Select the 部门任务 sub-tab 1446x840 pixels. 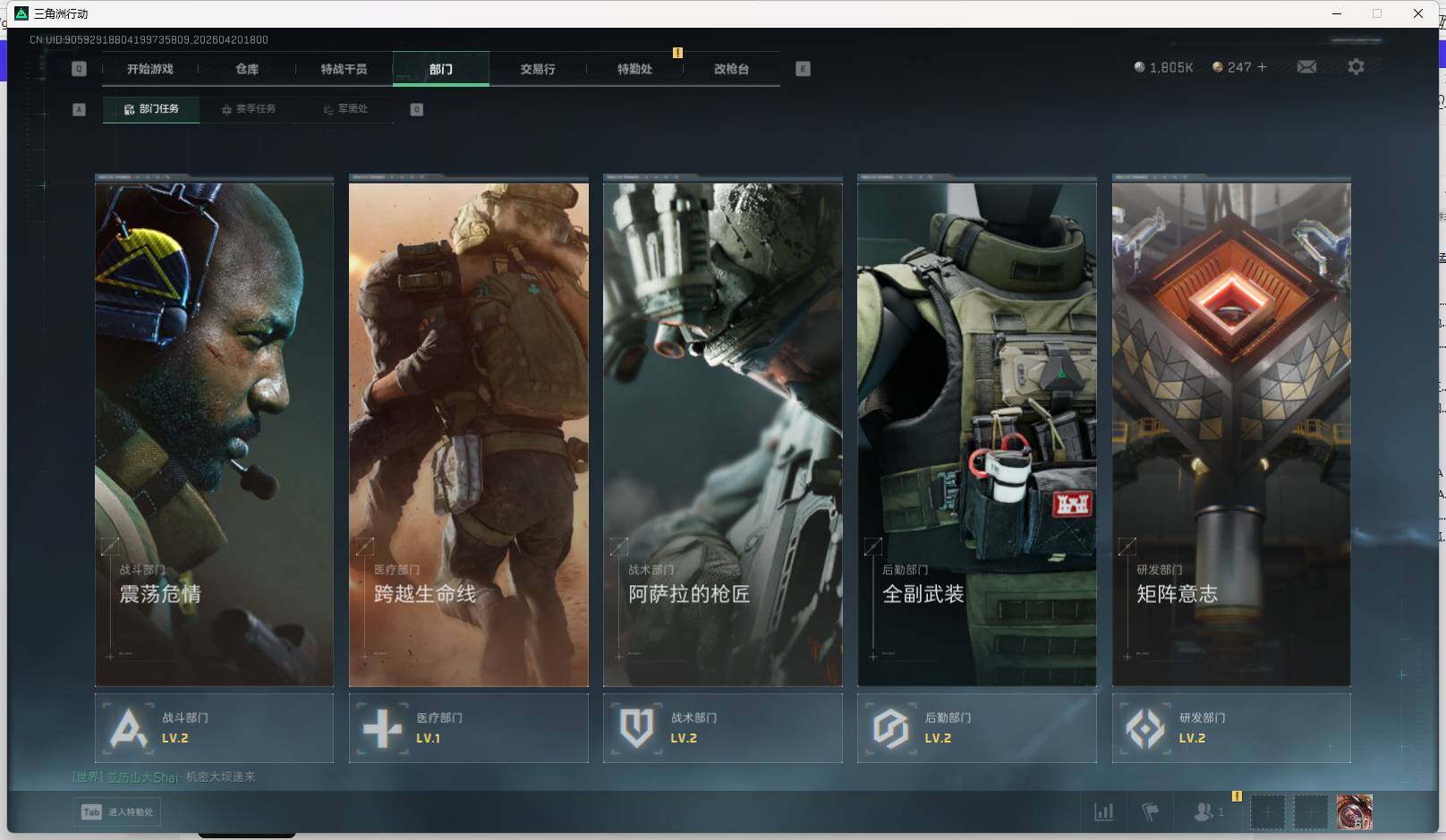[151, 109]
